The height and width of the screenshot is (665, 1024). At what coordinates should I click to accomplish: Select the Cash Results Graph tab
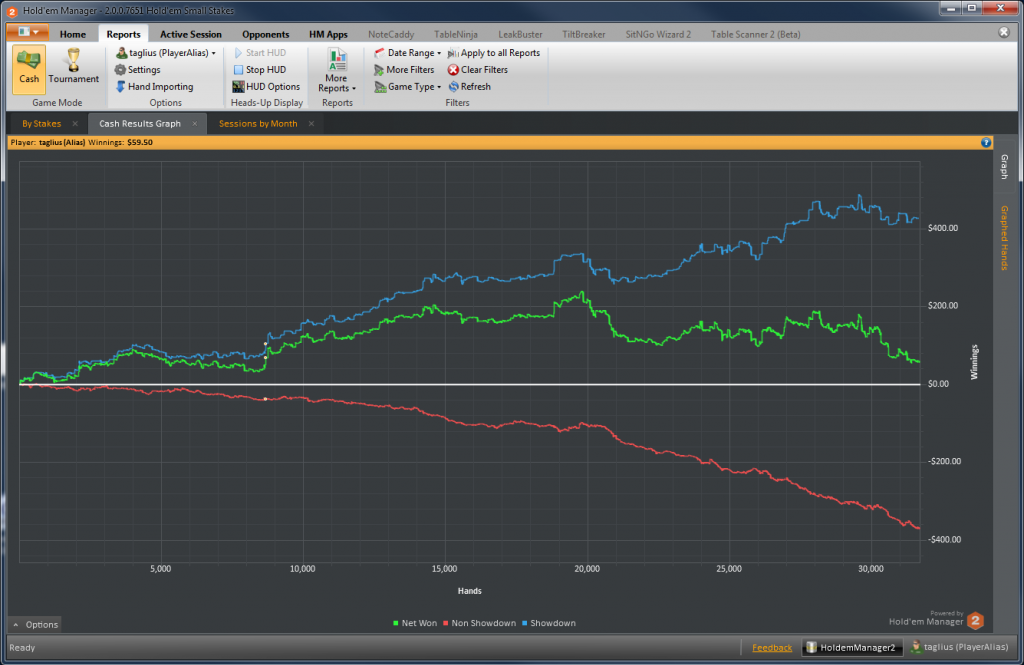point(140,123)
